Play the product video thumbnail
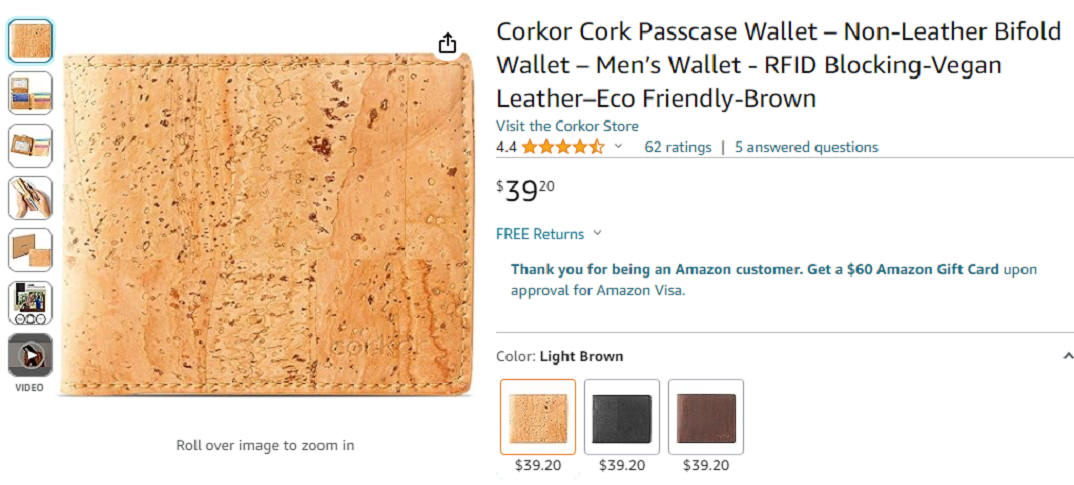 pos(30,355)
